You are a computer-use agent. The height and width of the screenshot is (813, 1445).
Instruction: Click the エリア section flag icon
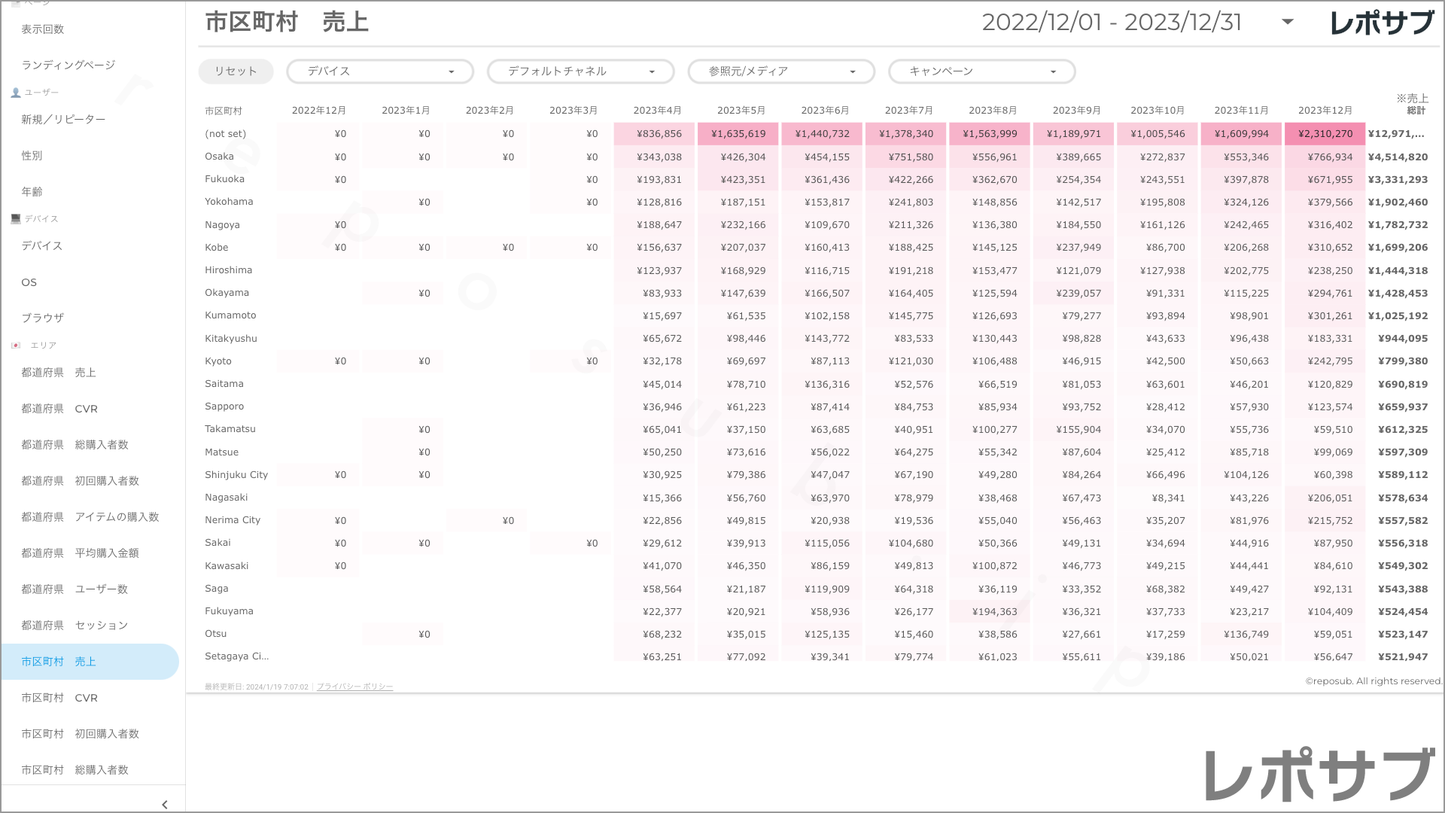click(16, 345)
